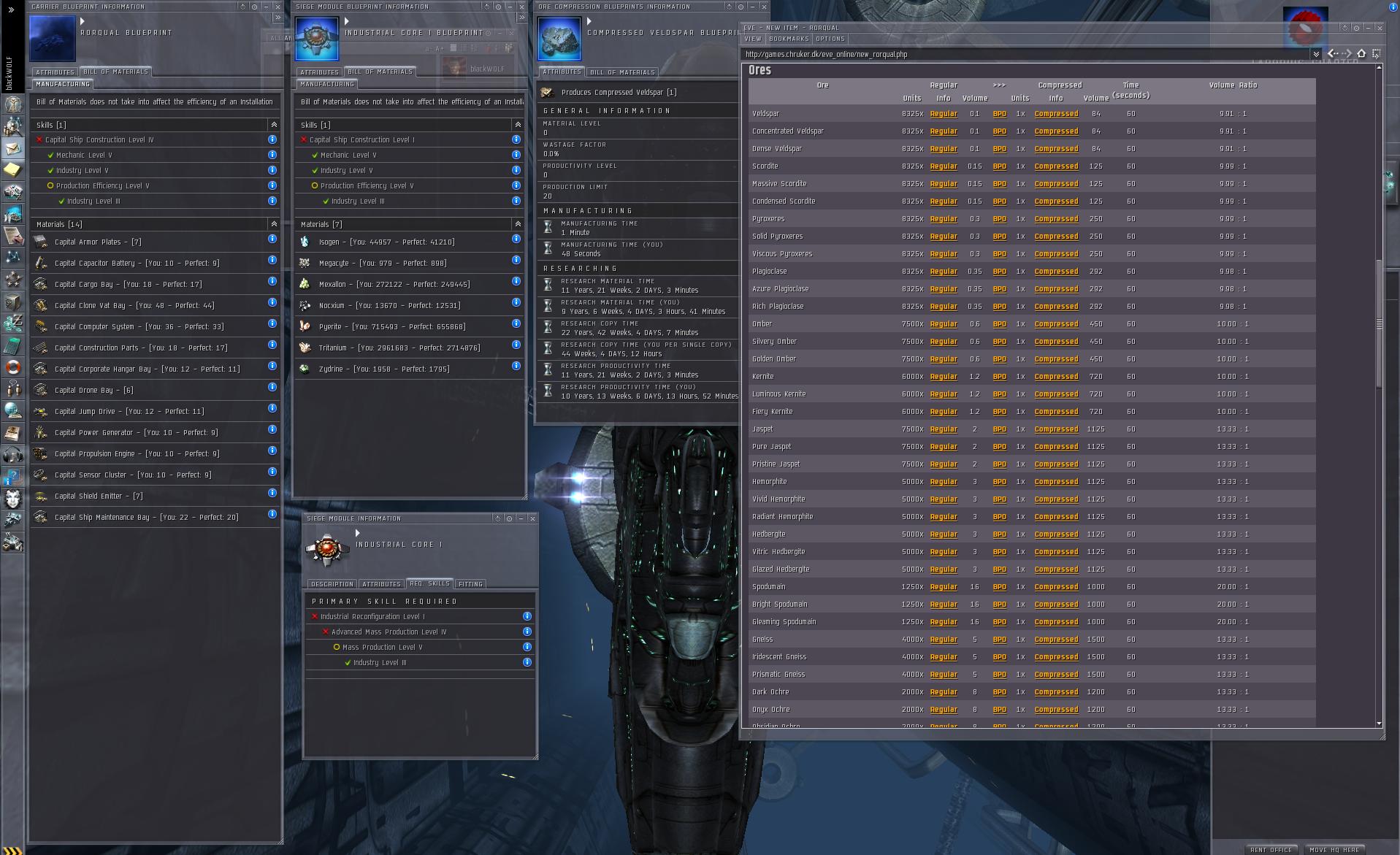The height and width of the screenshot is (855, 1400).
Task: Click the browser scroll up arrow
Action: [x=1379, y=68]
